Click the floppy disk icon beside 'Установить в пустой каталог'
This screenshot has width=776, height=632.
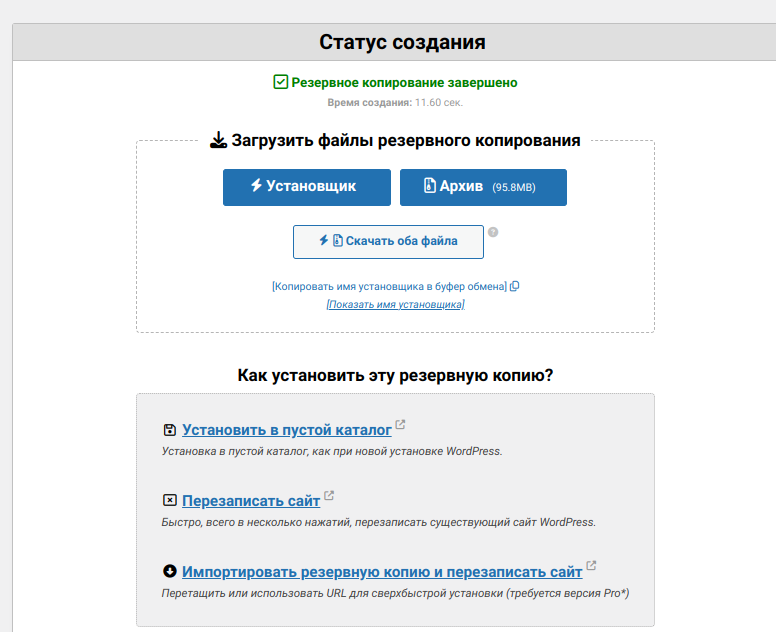click(x=169, y=430)
